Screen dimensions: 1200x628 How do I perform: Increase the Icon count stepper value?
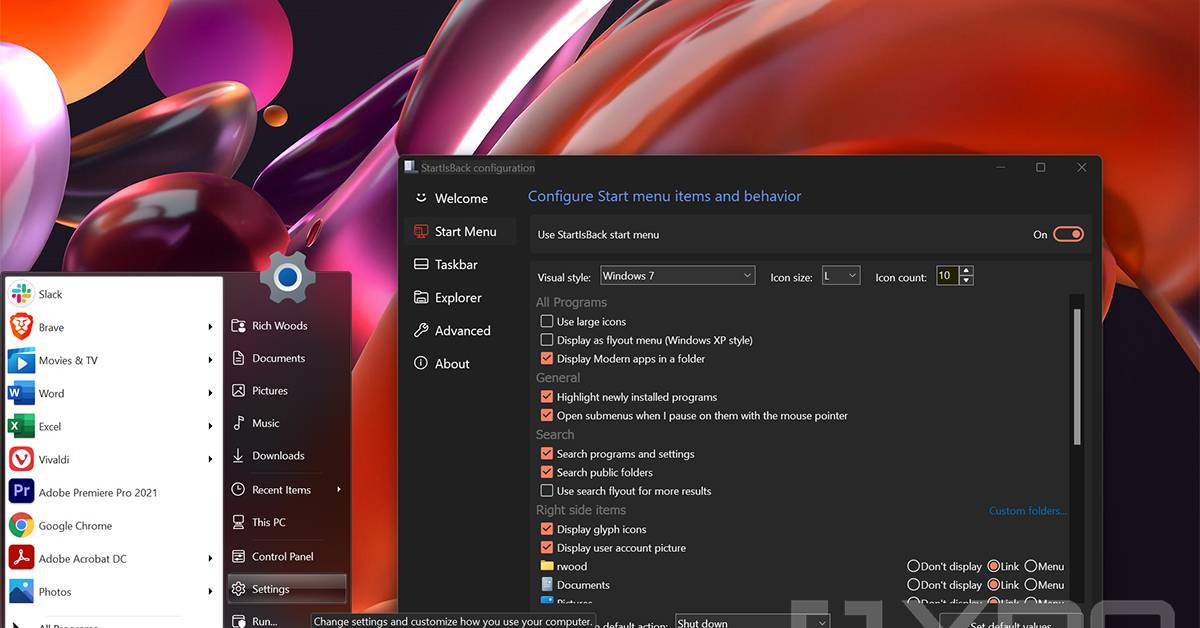pyautogui.click(x=966, y=271)
